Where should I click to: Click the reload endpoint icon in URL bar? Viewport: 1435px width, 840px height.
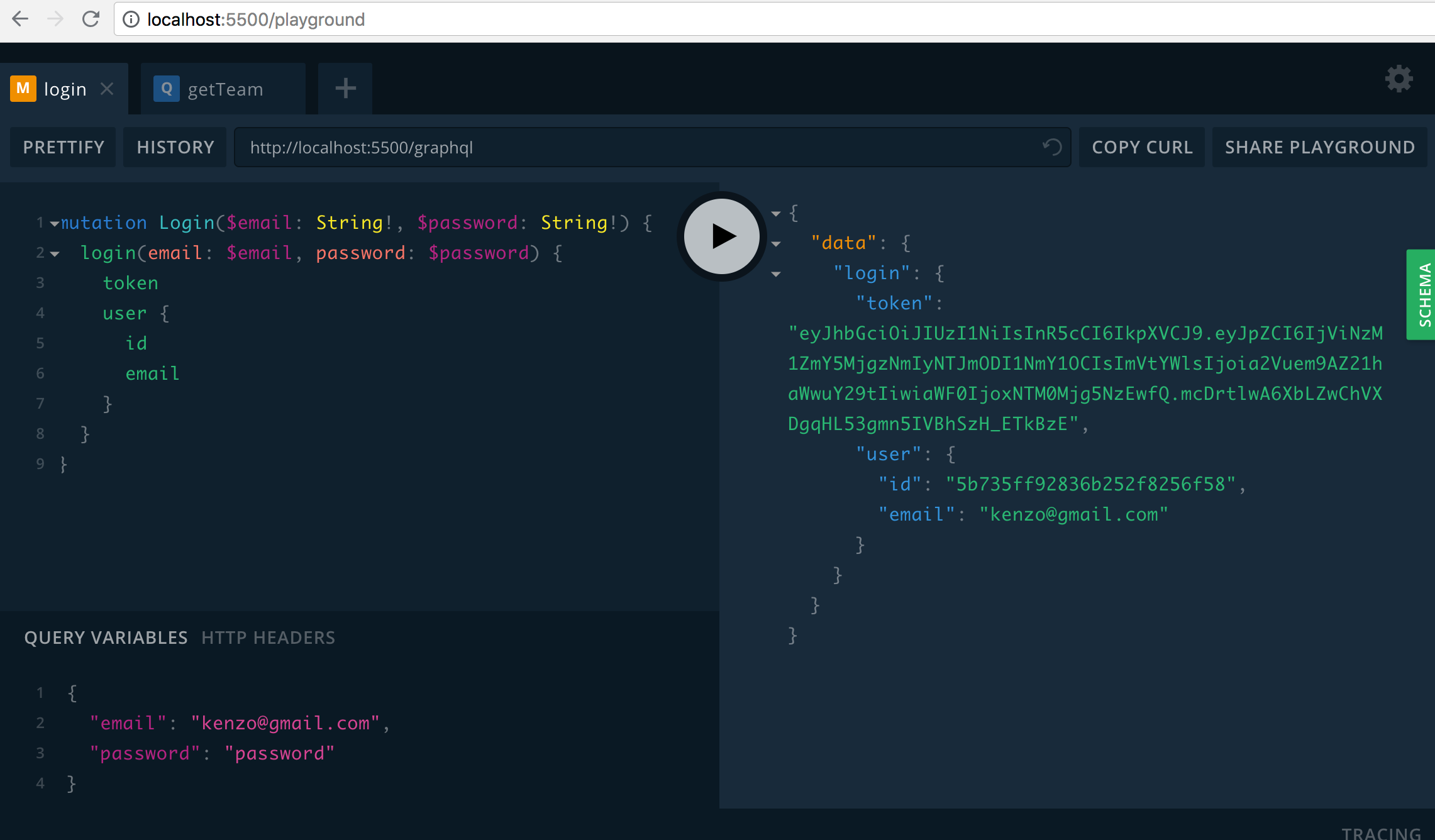1052,147
